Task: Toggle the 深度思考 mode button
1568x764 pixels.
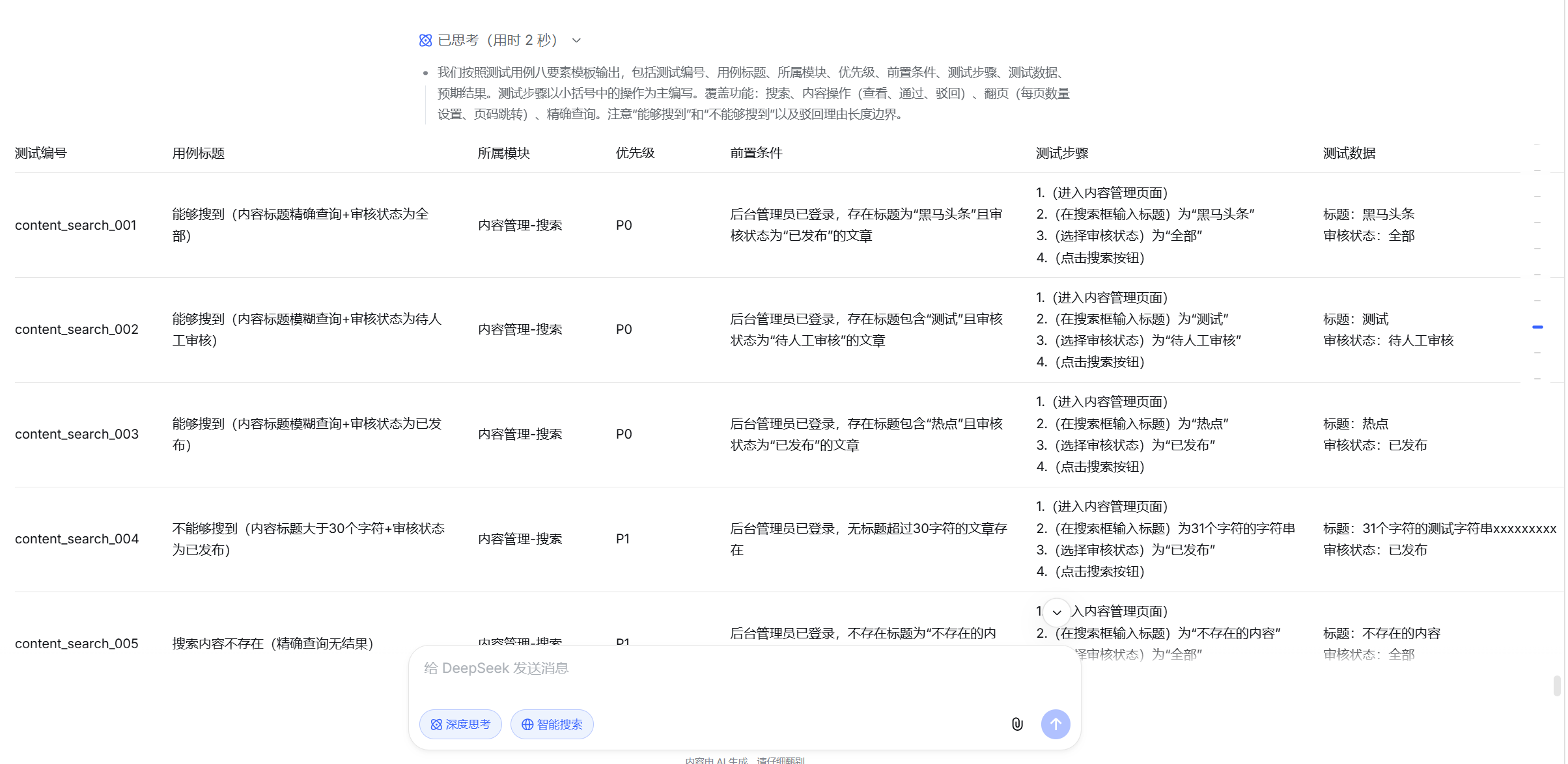Action: point(460,724)
